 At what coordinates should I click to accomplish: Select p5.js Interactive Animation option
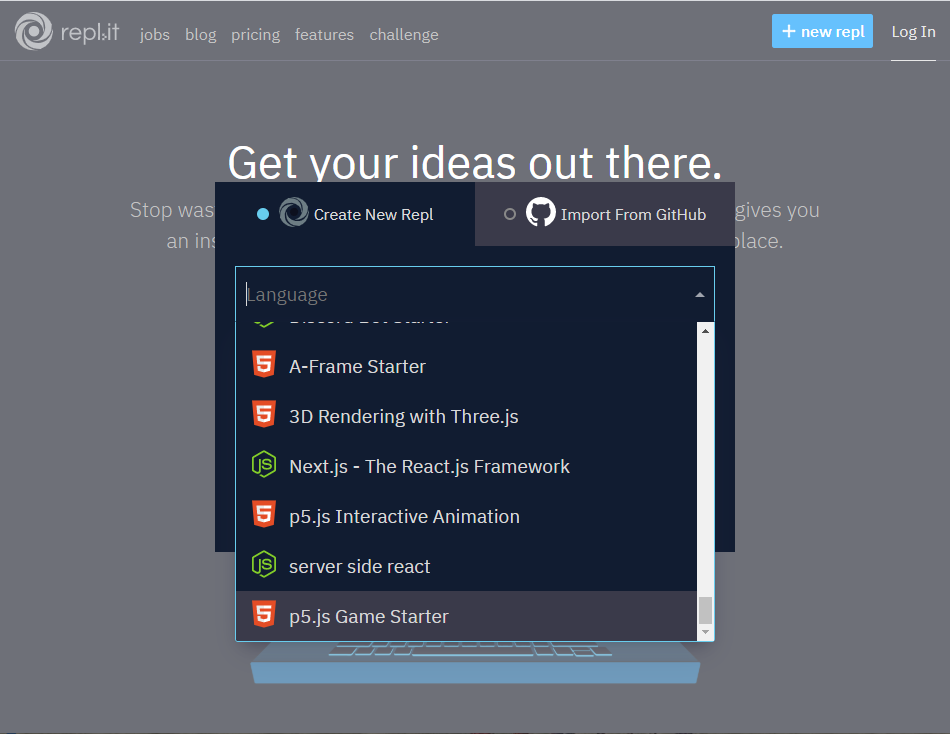(x=466, y=516)
